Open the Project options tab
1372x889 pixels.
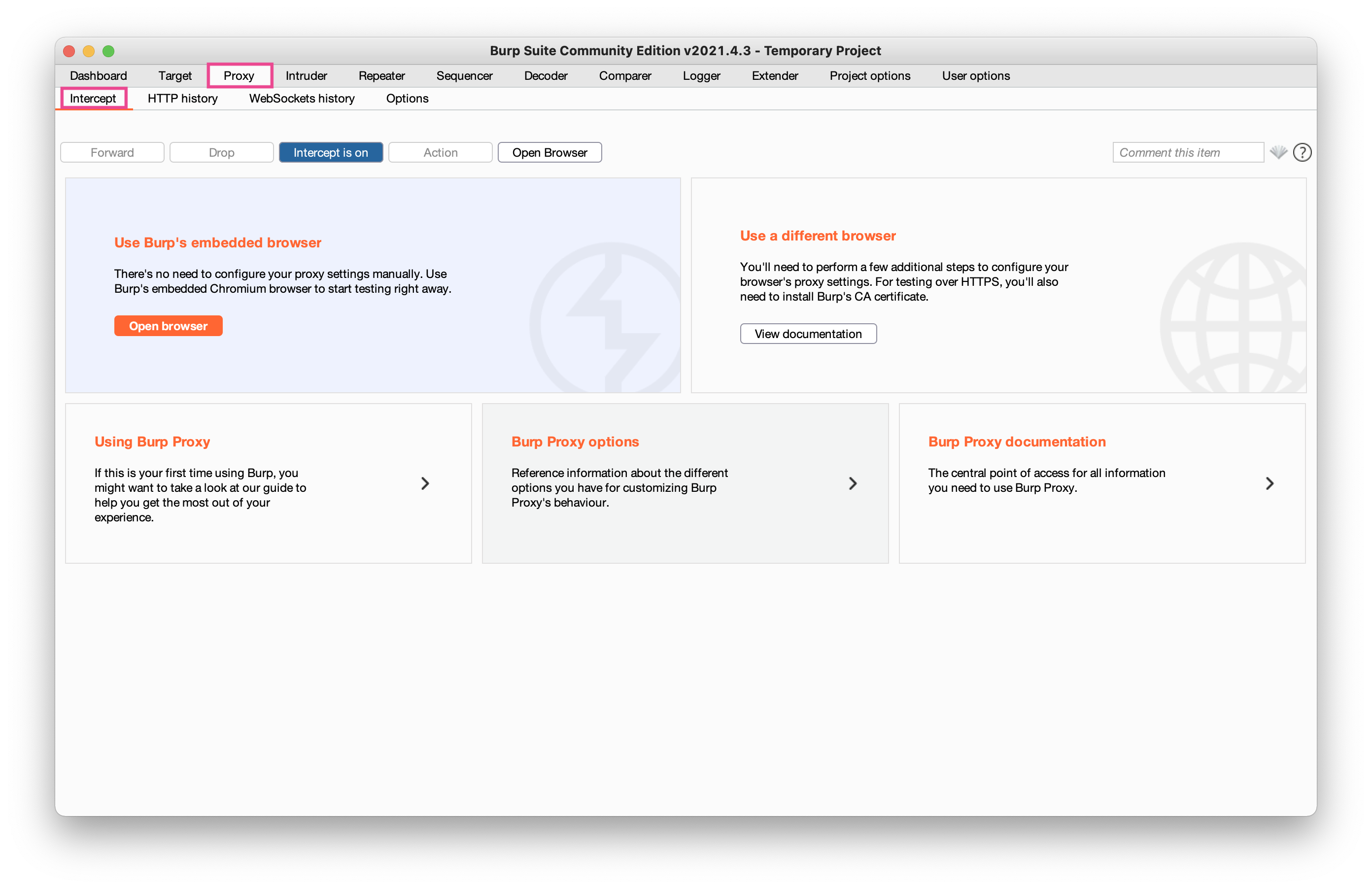pyautogui.click(x=869, y=75)
